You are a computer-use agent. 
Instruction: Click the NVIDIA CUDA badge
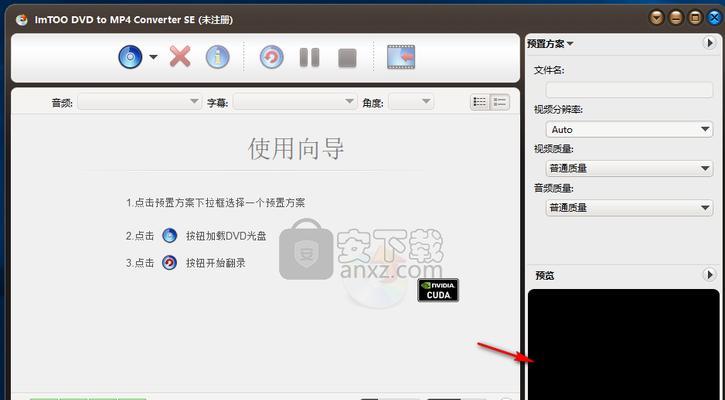[438, 290]
